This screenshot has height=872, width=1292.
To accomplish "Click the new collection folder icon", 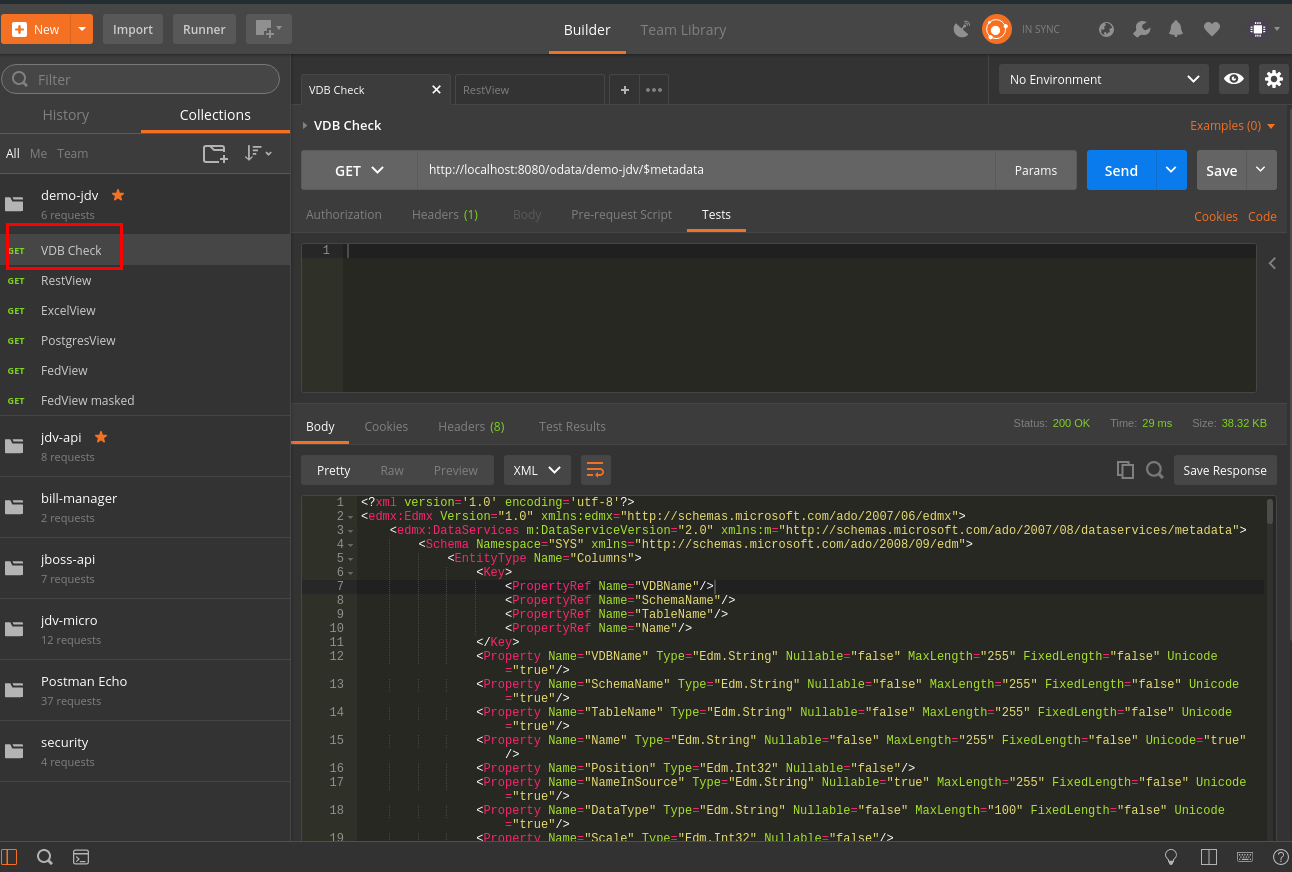I will coord(215,153).
